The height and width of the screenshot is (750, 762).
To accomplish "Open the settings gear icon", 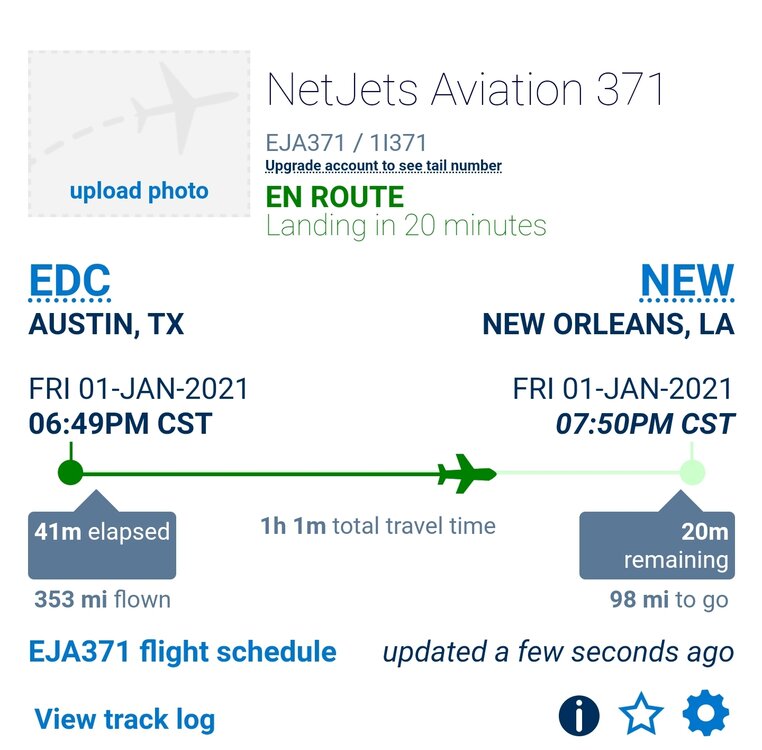I will [706, 715].
